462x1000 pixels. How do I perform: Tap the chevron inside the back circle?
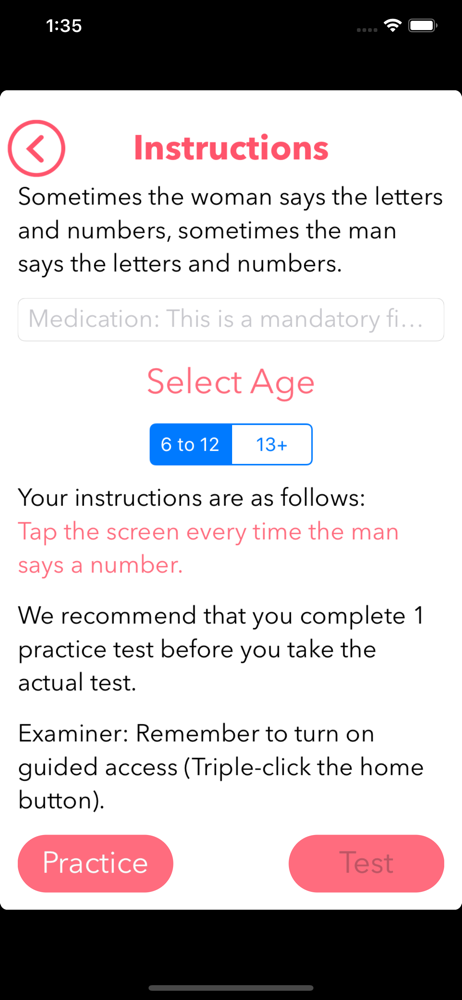35,149
